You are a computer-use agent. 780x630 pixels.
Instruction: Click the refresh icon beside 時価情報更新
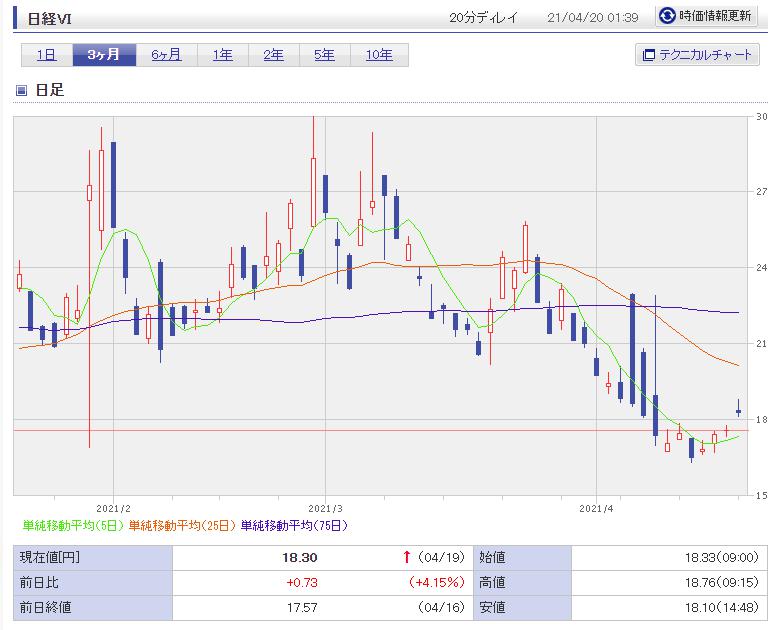pos(667,16)
